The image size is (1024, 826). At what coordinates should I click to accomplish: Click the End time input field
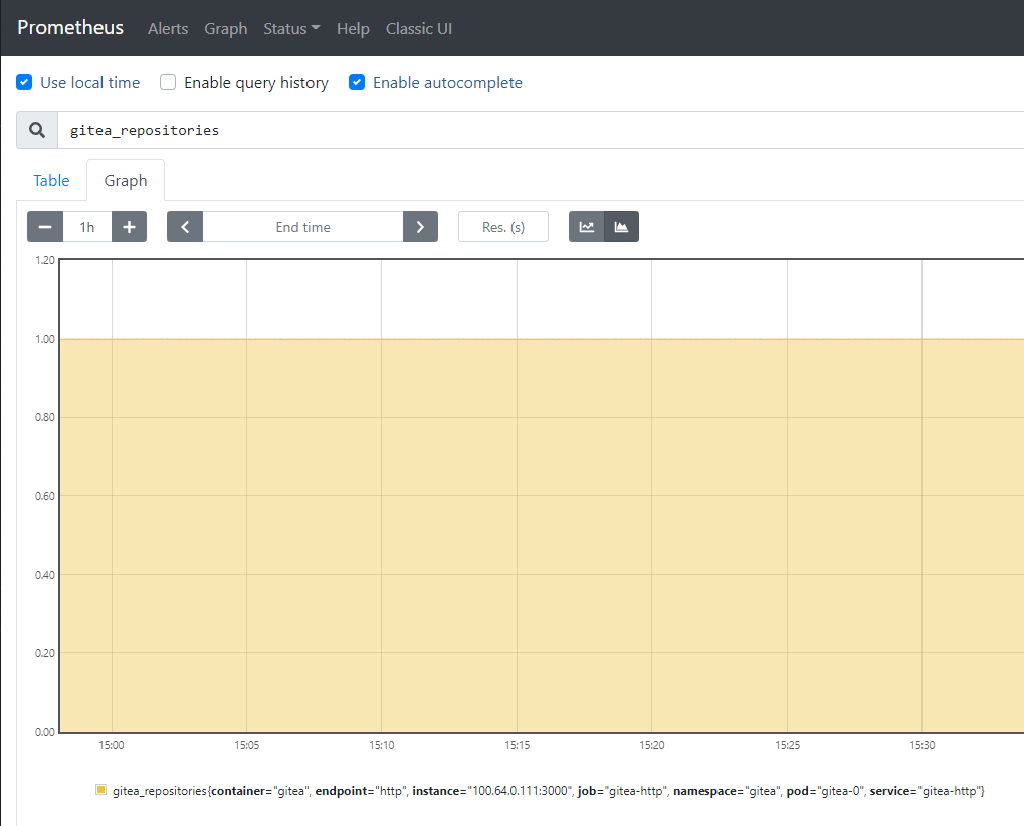pos(303,227)
